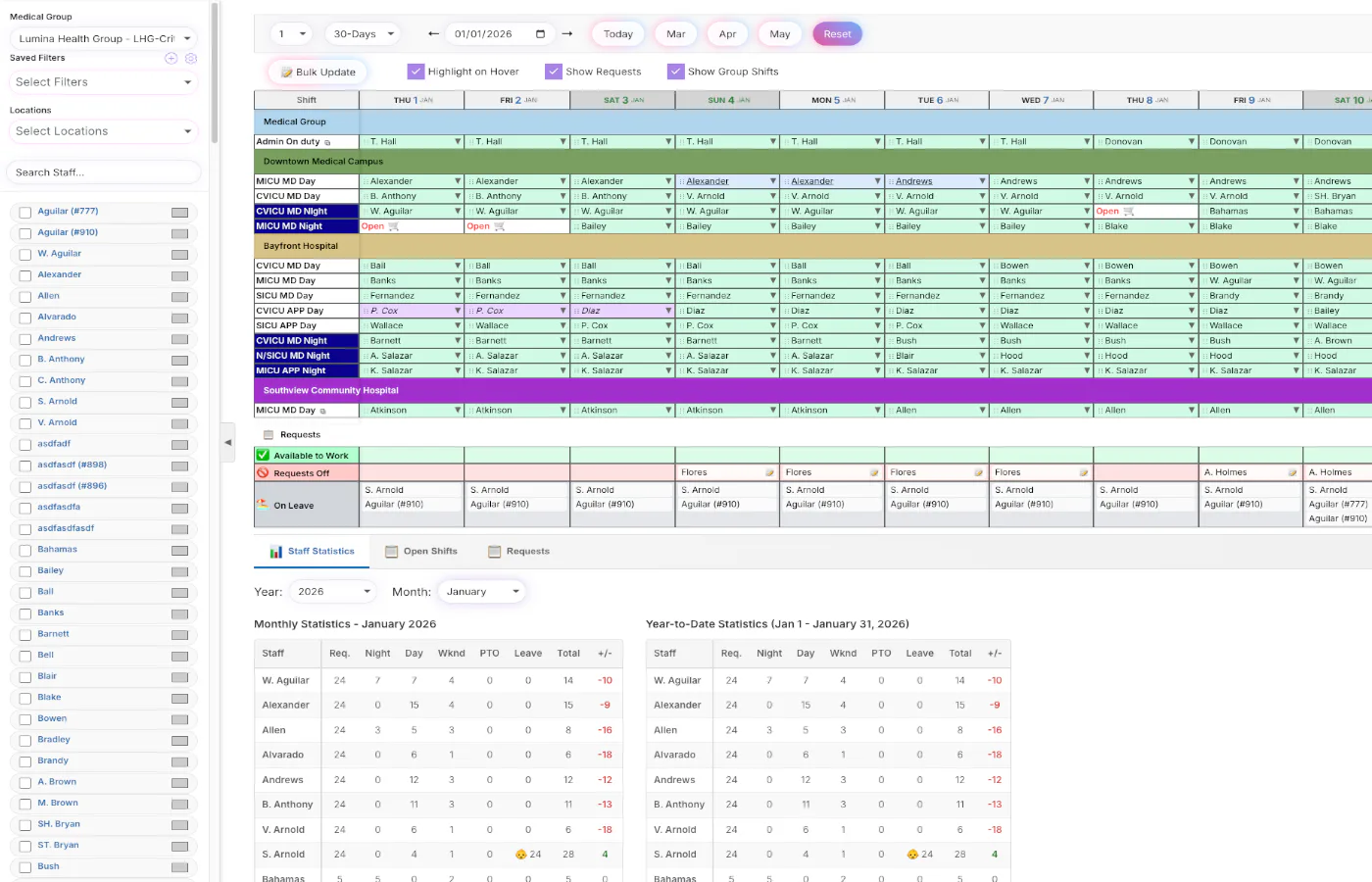Screen dimensions: 1372x882
Task: Collapse the staff sidebar with the arrow handle
Action: coord(228,443)
